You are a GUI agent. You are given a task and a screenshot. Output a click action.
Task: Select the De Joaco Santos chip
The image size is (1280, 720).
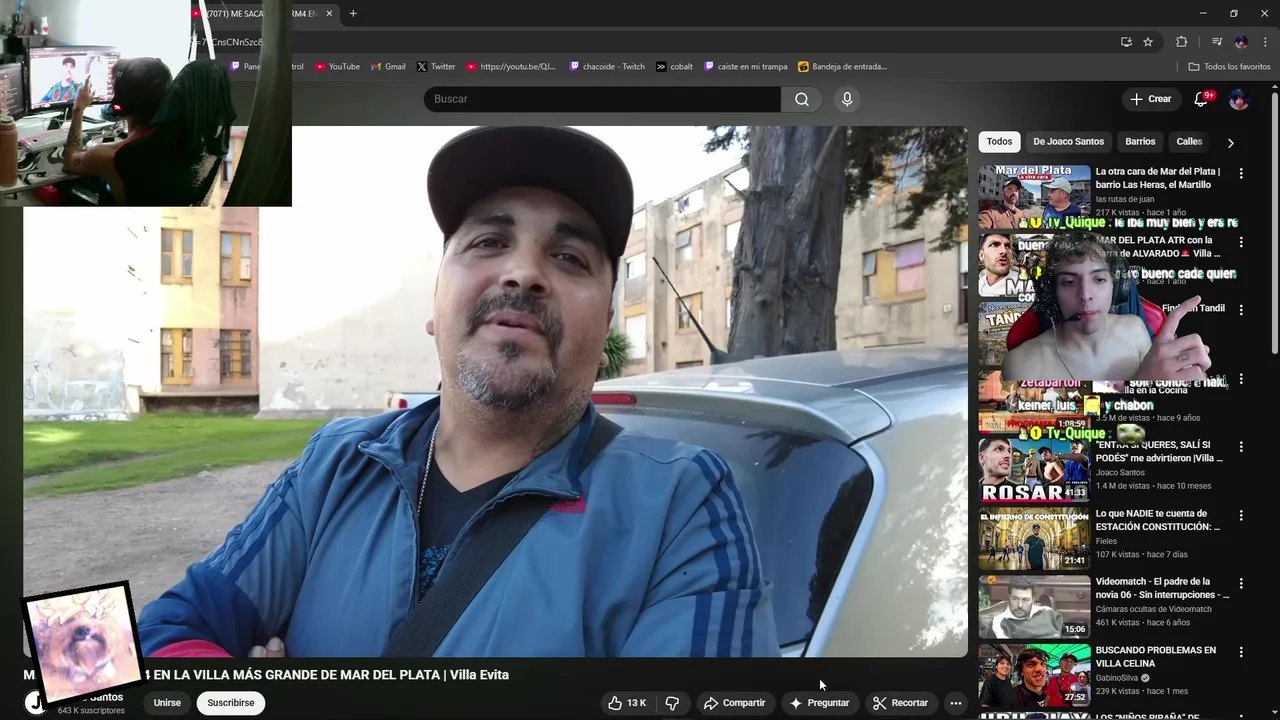coord(1068,141)
